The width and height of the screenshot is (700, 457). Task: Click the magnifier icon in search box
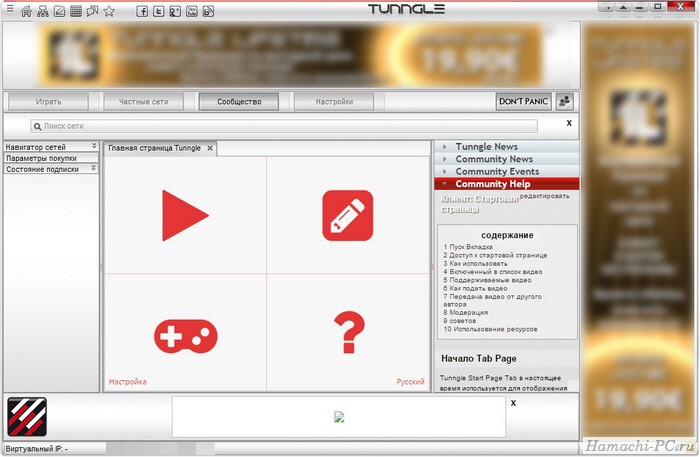click(x=38, y=126)
